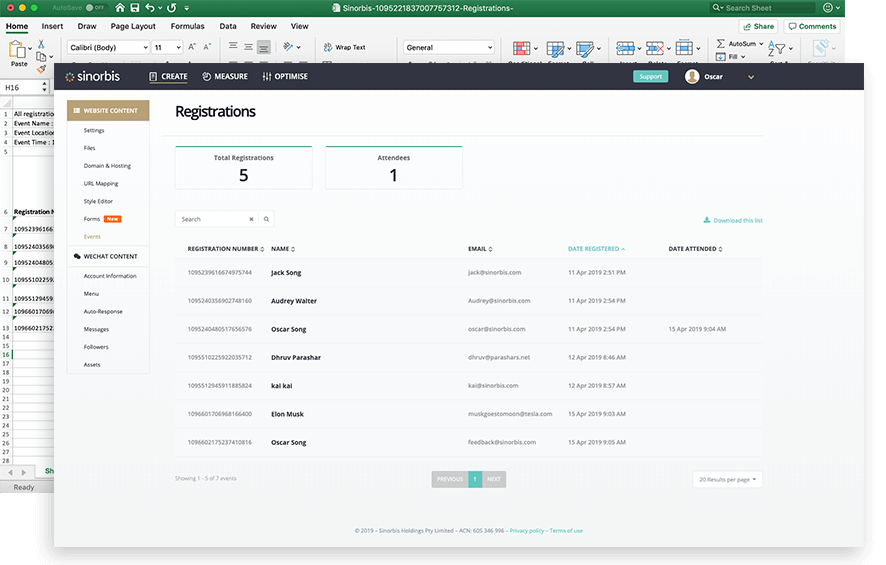
Task: Click Download this list link
Action: (733, 220)
